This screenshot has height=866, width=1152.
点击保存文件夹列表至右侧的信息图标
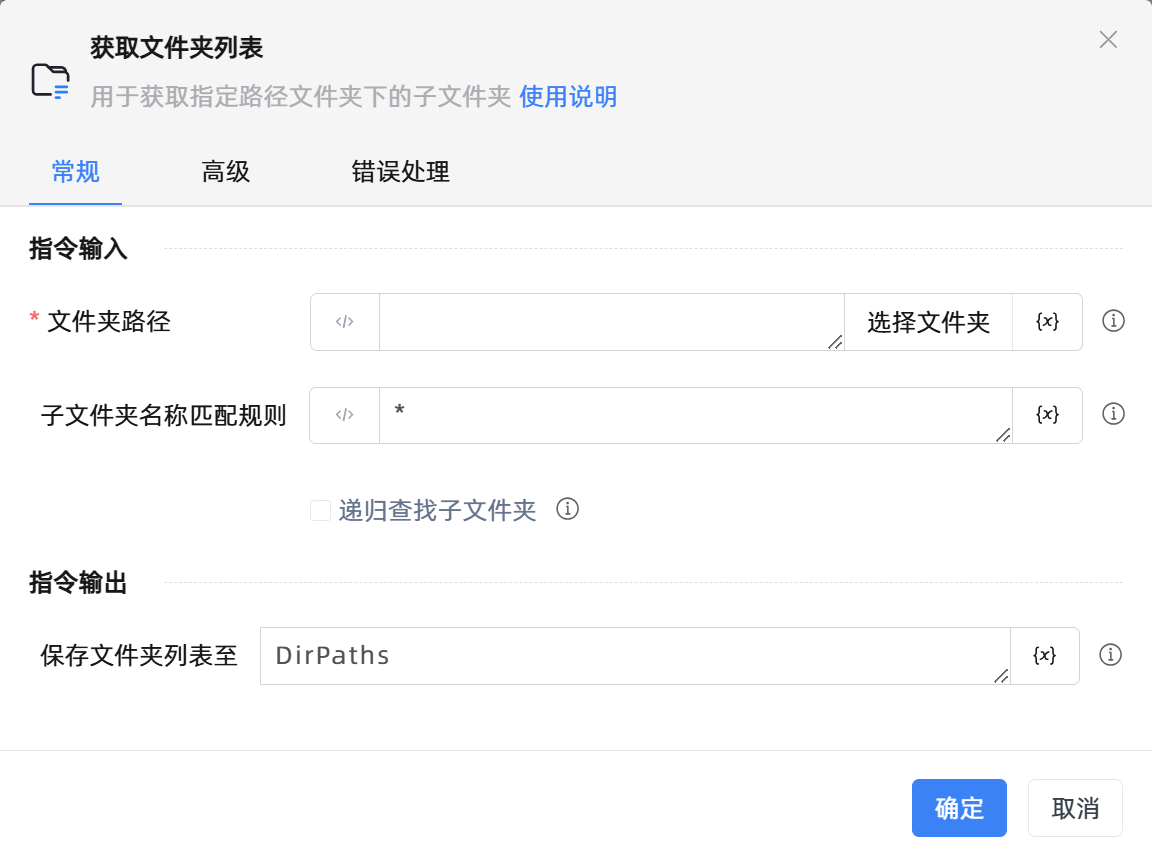coord(1112,655)
